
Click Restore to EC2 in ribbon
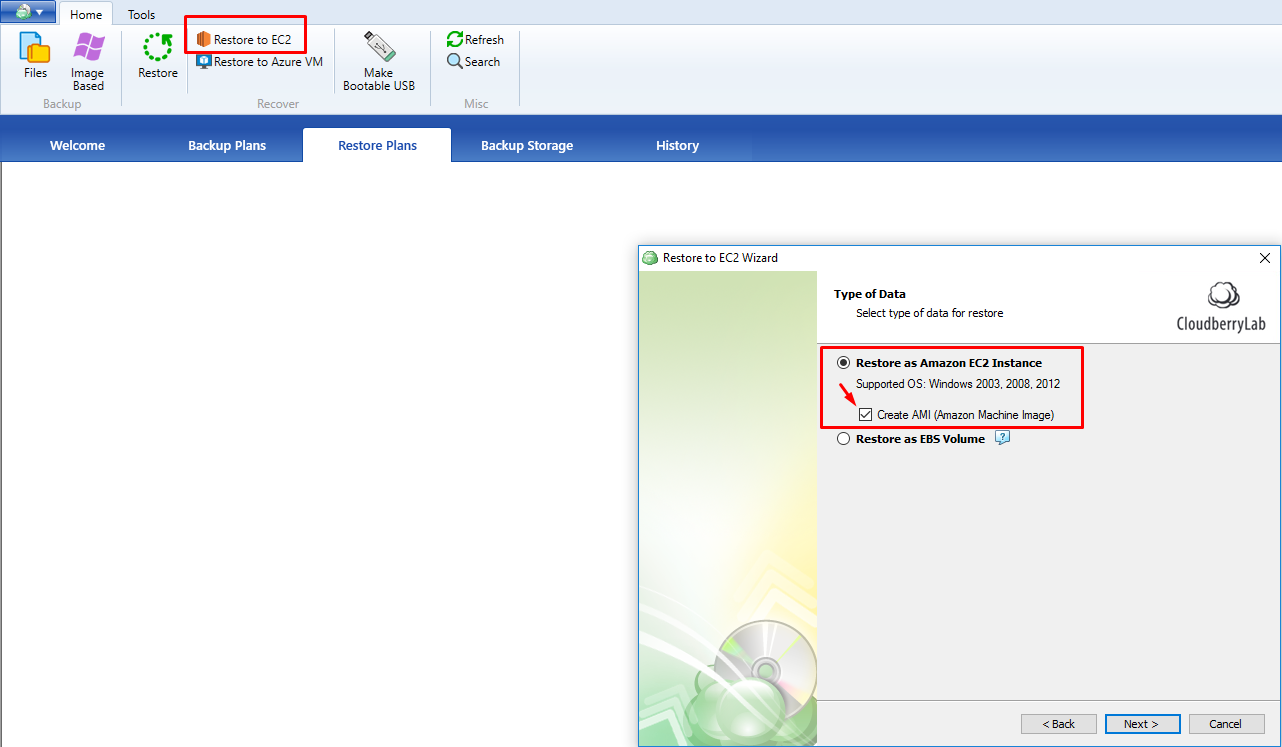(245, 39)
